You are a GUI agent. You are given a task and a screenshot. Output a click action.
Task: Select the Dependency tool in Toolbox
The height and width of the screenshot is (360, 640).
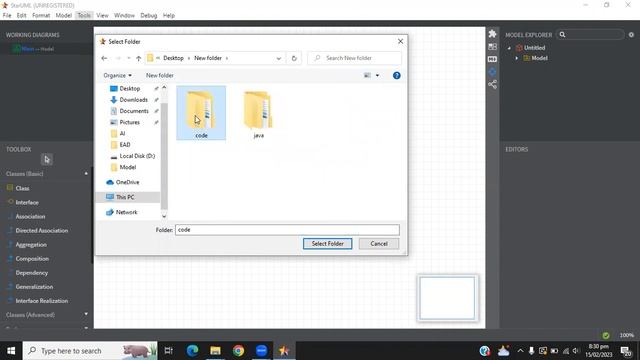tap(31, 273)
